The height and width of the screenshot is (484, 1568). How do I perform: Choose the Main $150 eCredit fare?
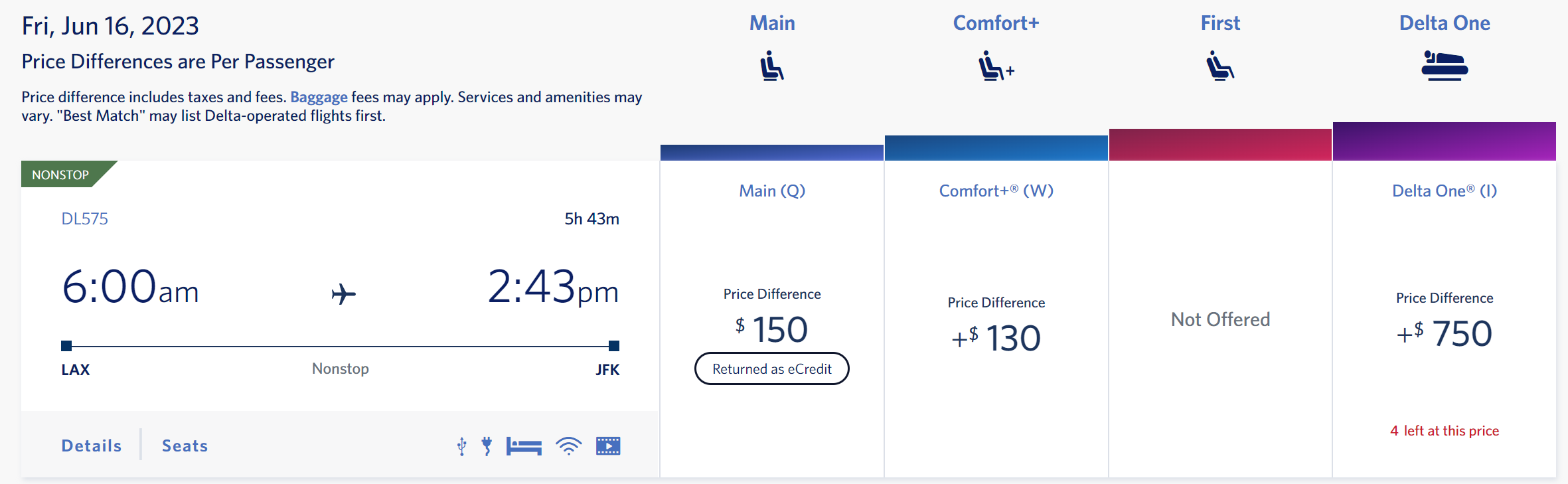(772, 330)
